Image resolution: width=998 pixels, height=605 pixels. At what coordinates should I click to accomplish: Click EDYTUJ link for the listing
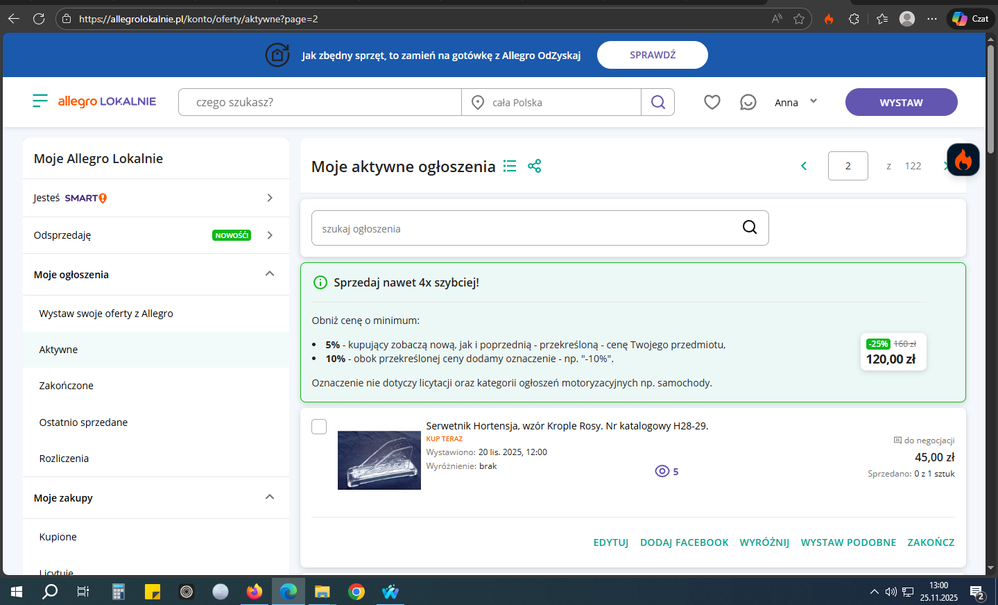pyautogui.click(x=610, y=542)
